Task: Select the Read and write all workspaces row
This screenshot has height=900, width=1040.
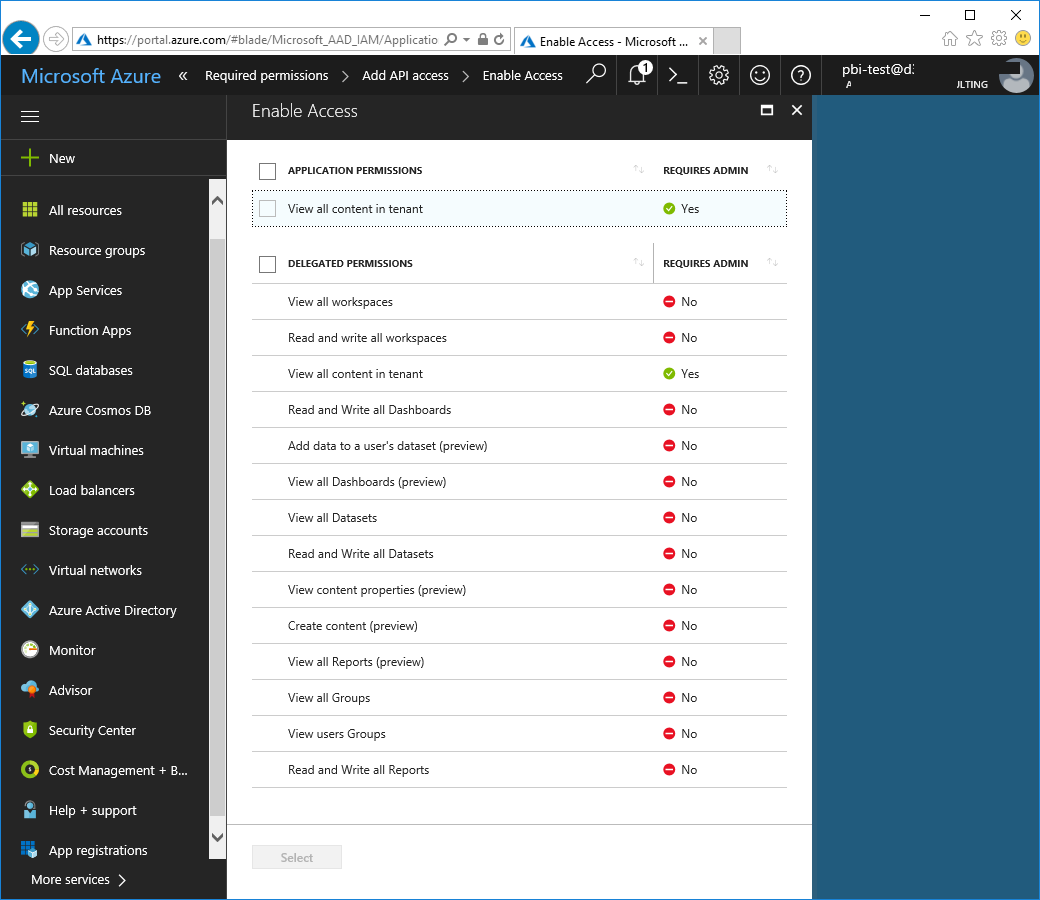Action: (519, 338)
